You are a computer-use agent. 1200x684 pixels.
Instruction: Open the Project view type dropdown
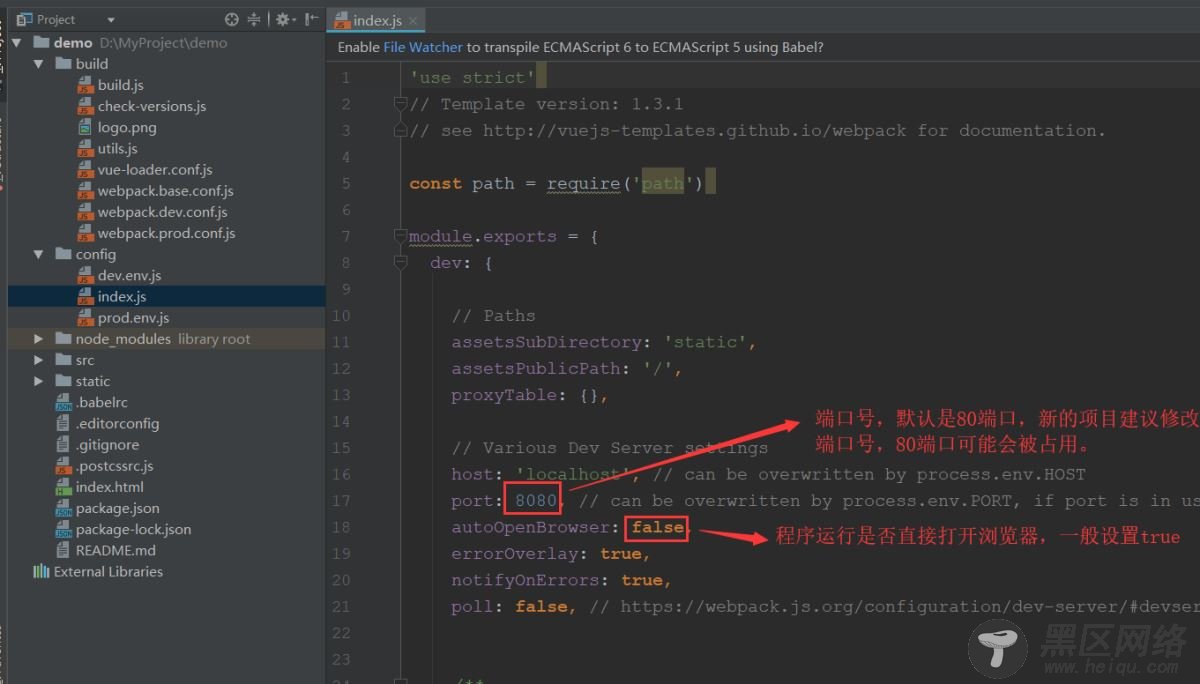point(110,20)
